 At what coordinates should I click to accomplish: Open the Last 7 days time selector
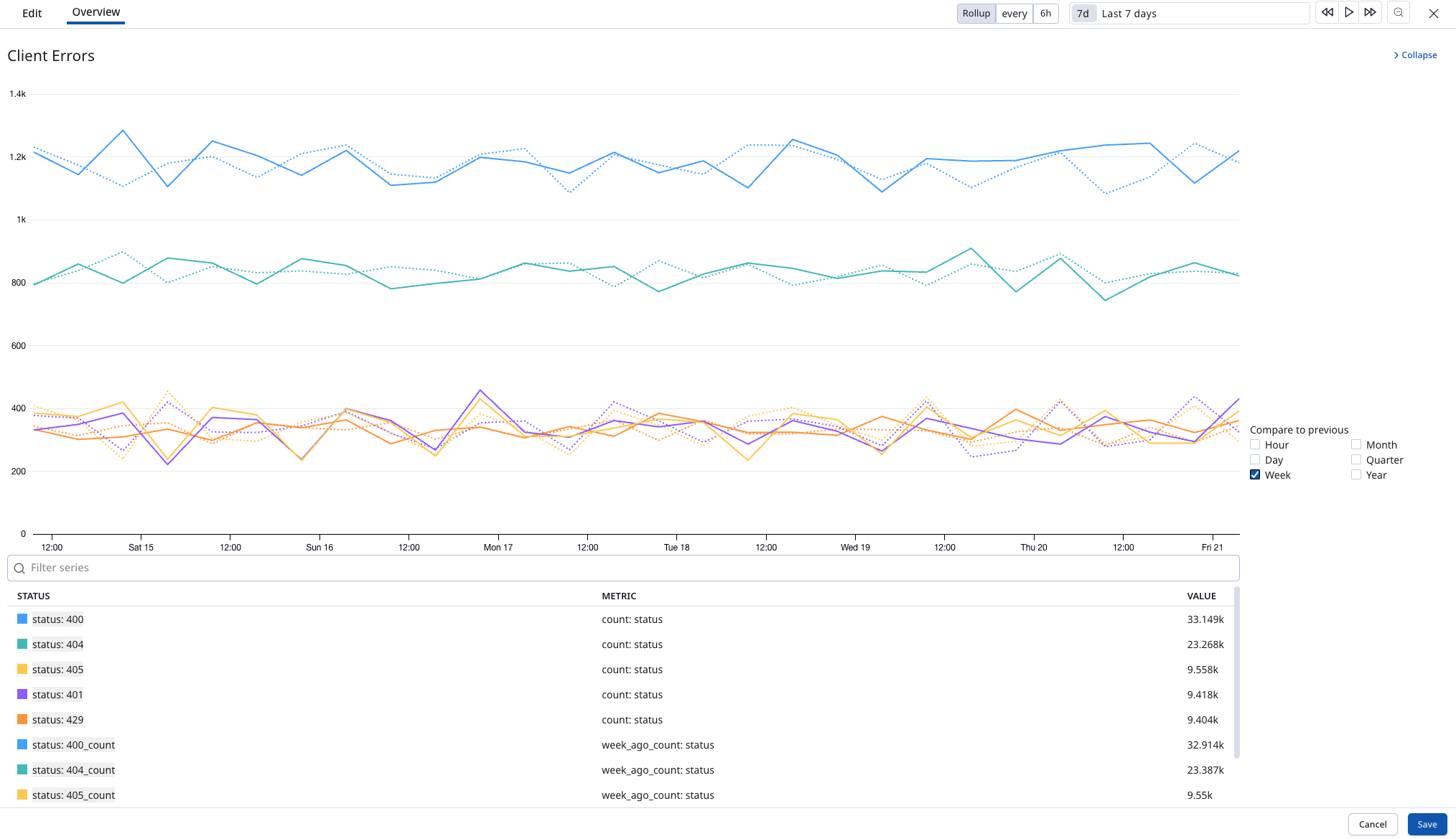tap(1190, 14)
